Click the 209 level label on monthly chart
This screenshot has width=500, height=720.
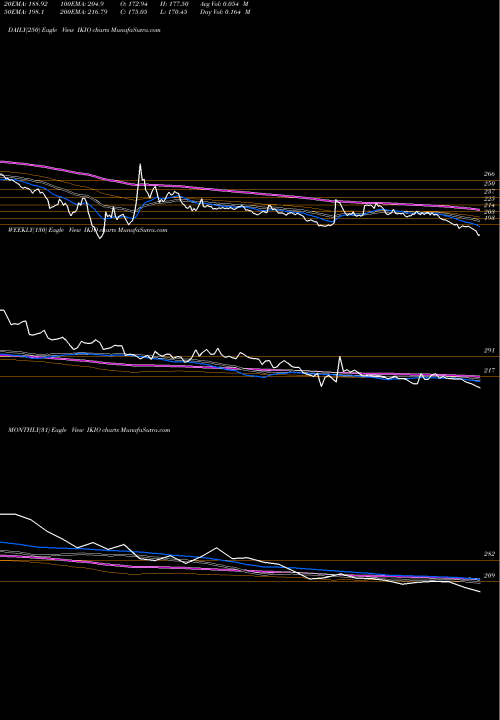click(489, 575)
